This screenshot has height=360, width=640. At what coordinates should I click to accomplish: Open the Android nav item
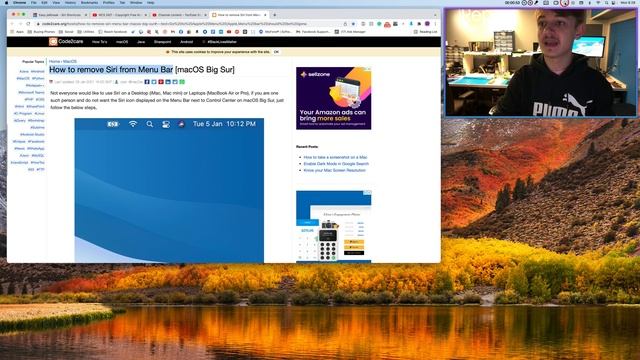(187, 42)
